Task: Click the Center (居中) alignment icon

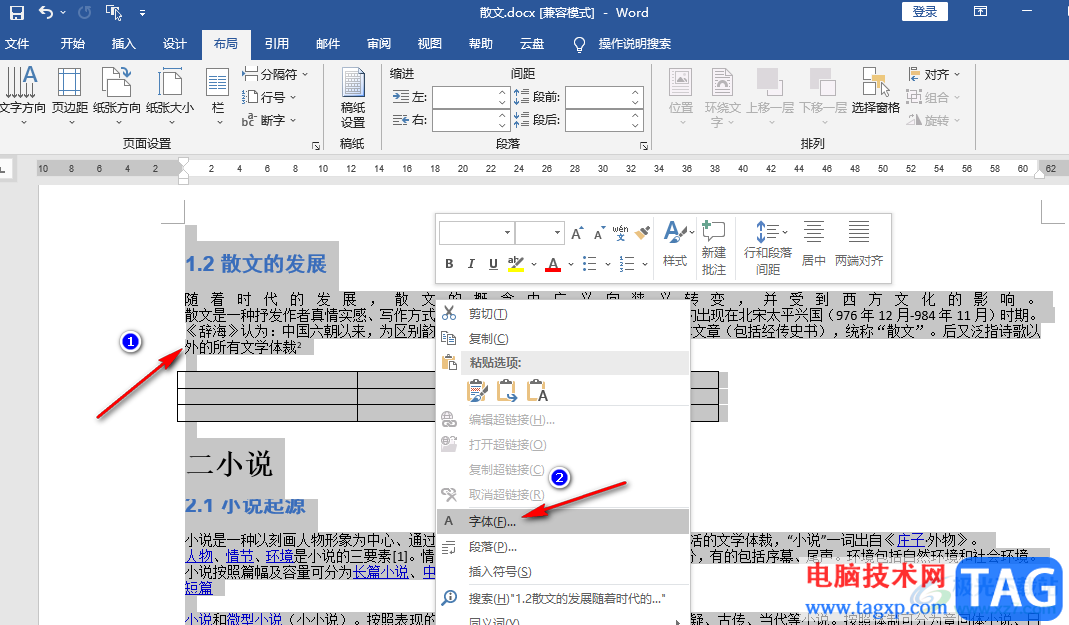Action: 813,243
